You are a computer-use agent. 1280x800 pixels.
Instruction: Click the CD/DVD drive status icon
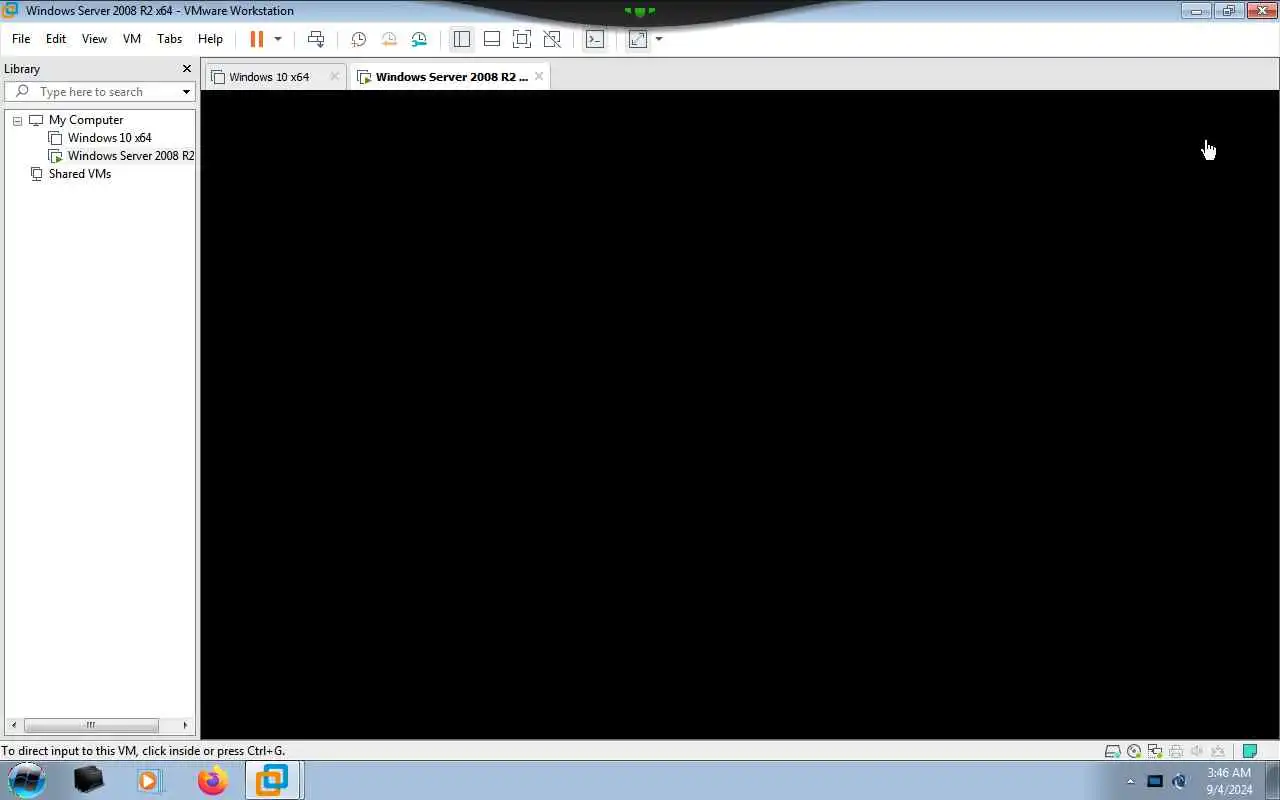click(1133, 751)
